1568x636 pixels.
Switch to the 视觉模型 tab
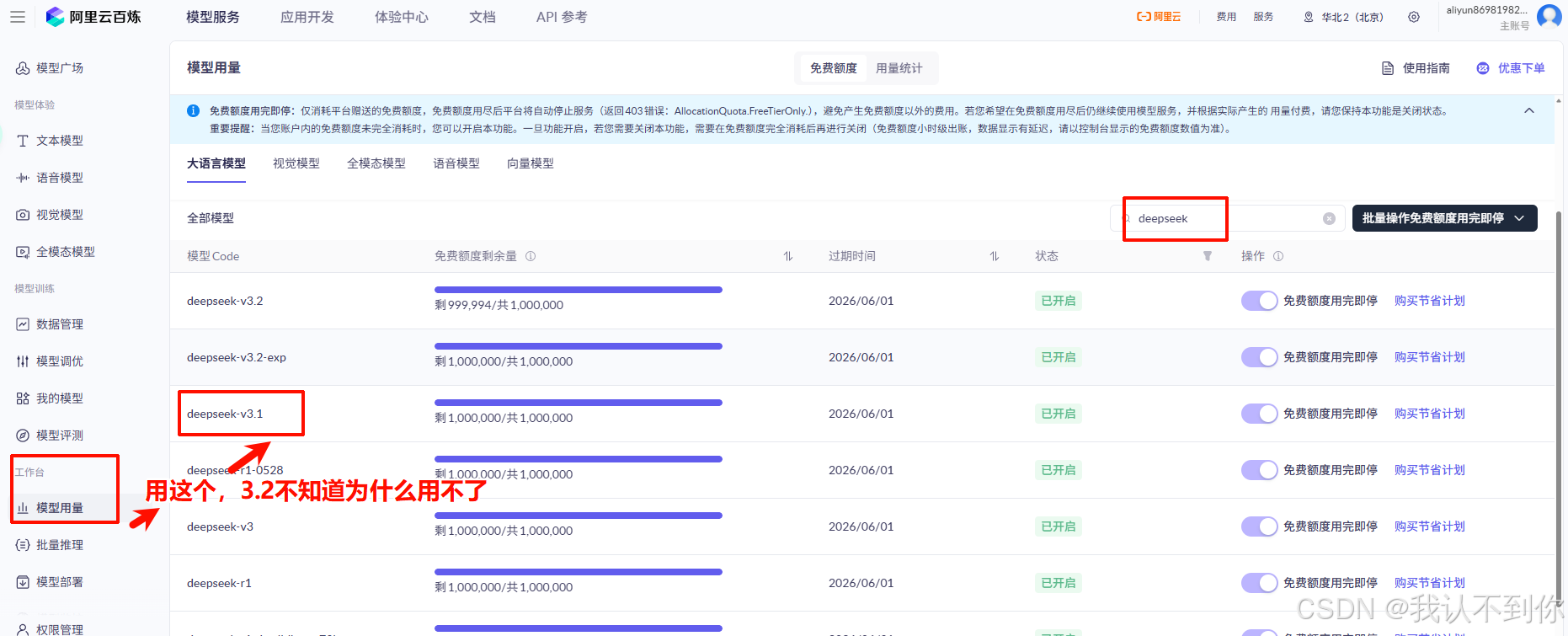pos(296,163)
